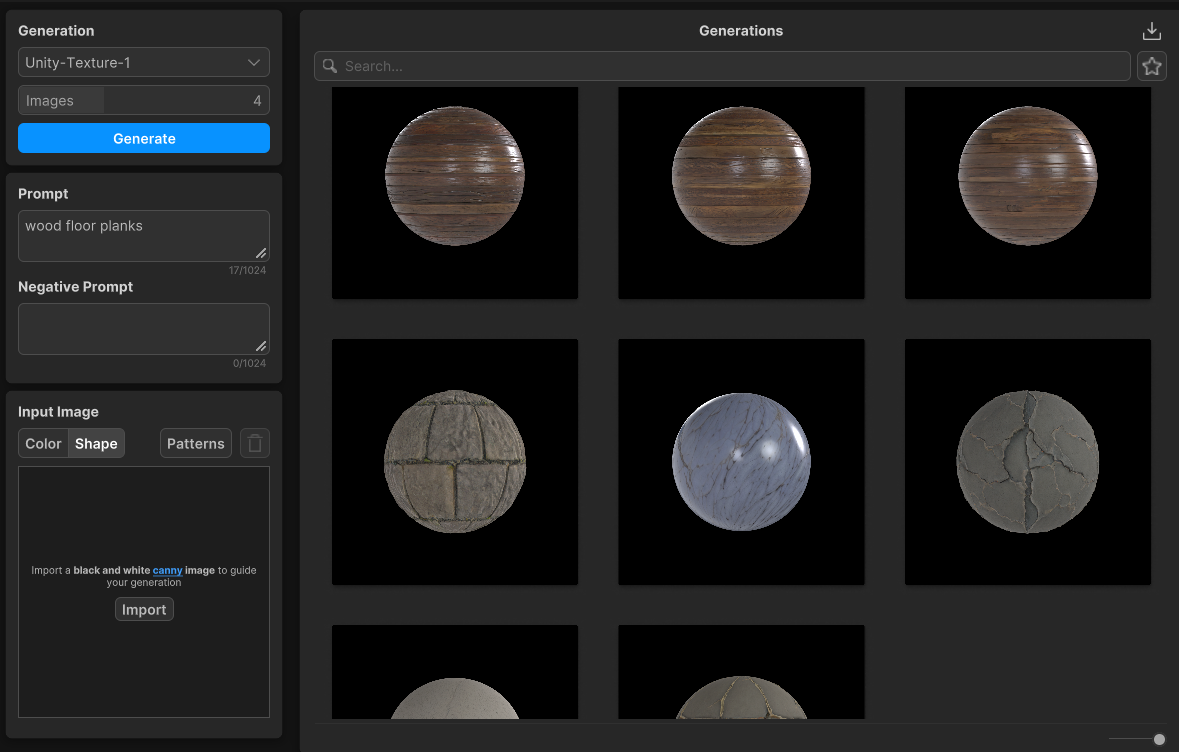
Task: Select the blue marble sphere thumbnail
Action: 741,462
